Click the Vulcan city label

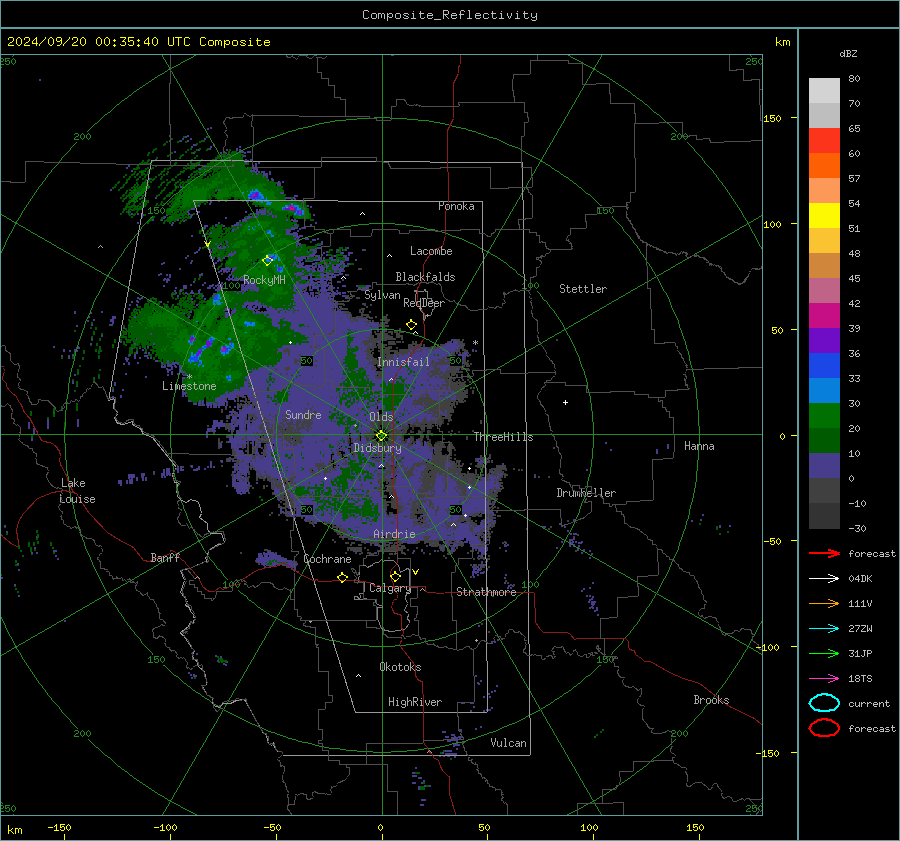tap(509, 743)
